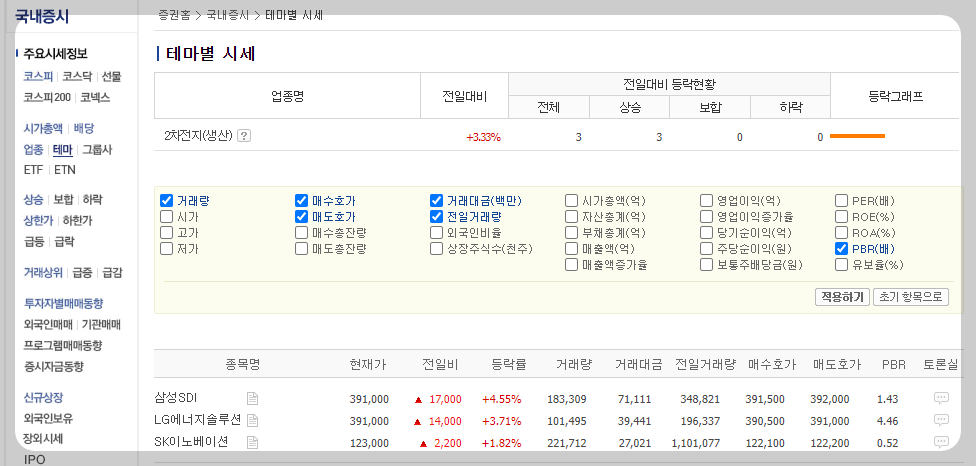The image size is (976, 466).
Task: Enable the 고가 checkbox
Action: coord(166,233)
